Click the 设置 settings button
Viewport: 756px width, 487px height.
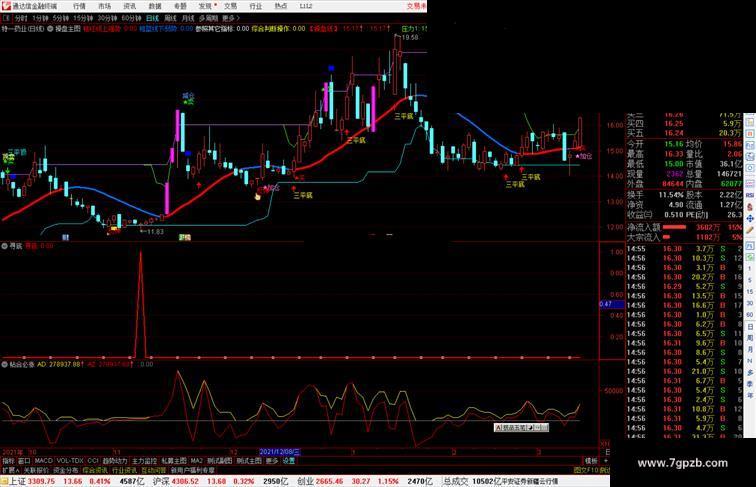pyautogui.click(x=288, y=461)
